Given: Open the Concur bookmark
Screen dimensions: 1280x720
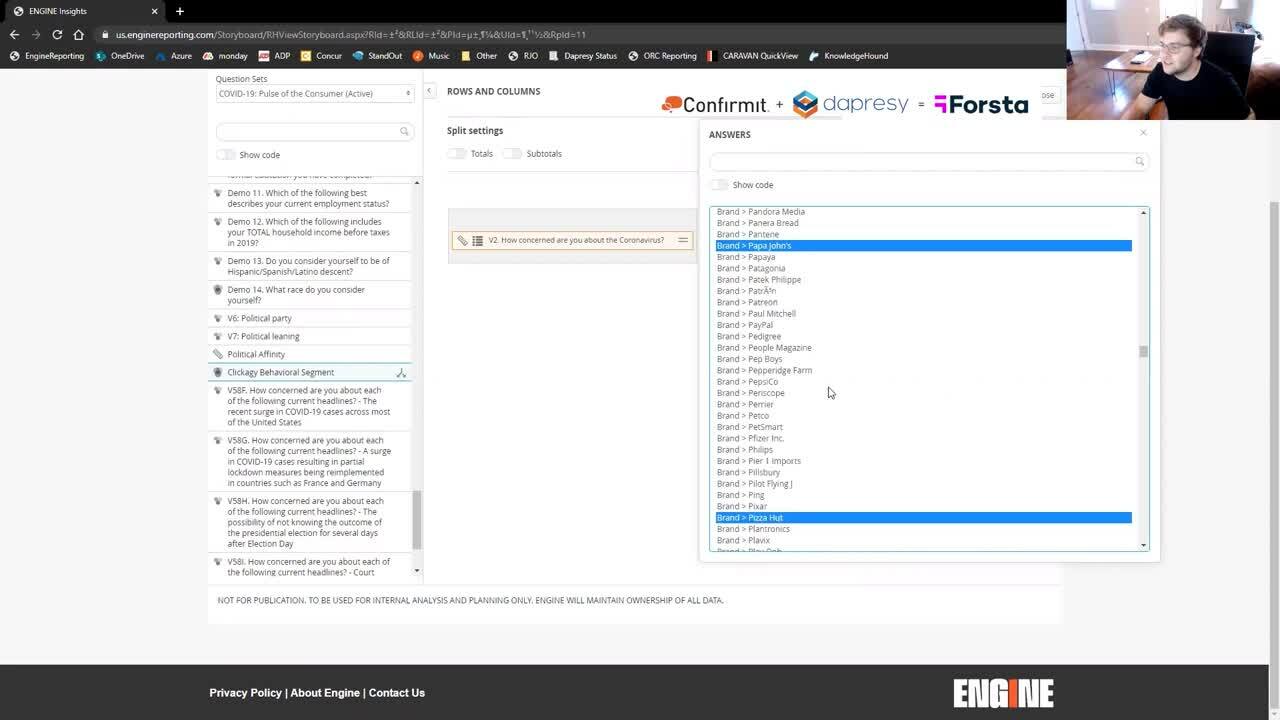Looking at the screenshot, I should pyautogui.click(x=321, y=56).
